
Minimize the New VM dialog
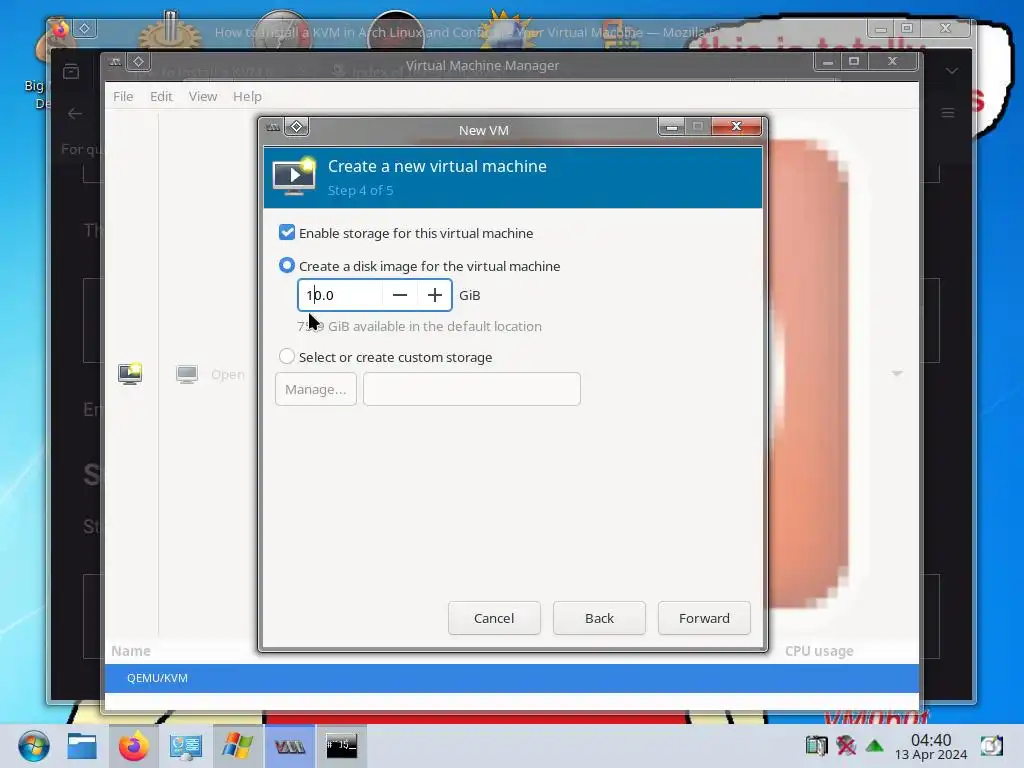coord(671,127)
